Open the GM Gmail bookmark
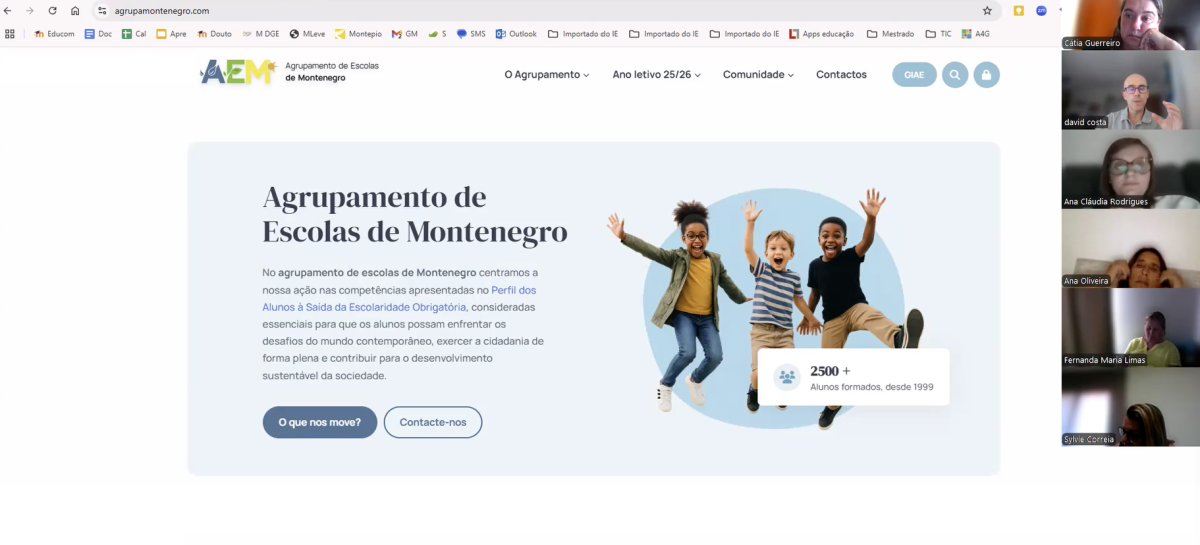 point(404,33)
